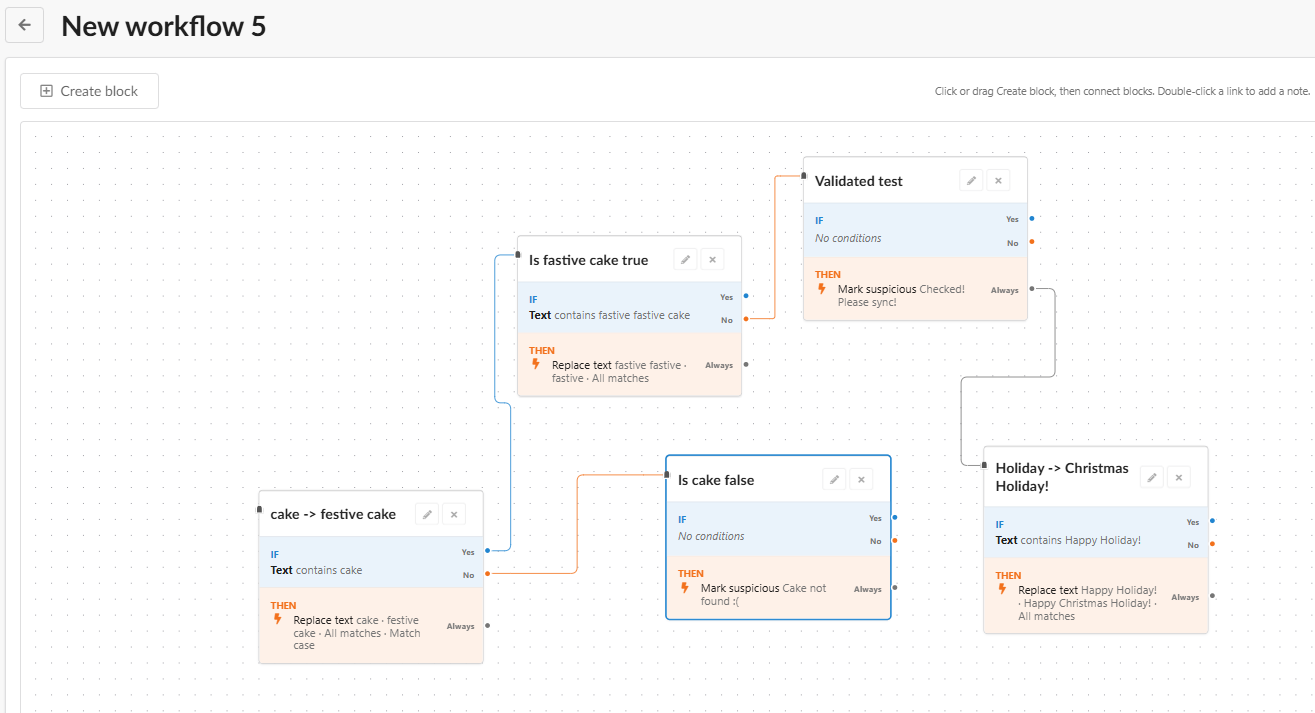Click lightning action icon in 'cake -> festive cake'
This screenshot has height=713, width=1315.
278,620
